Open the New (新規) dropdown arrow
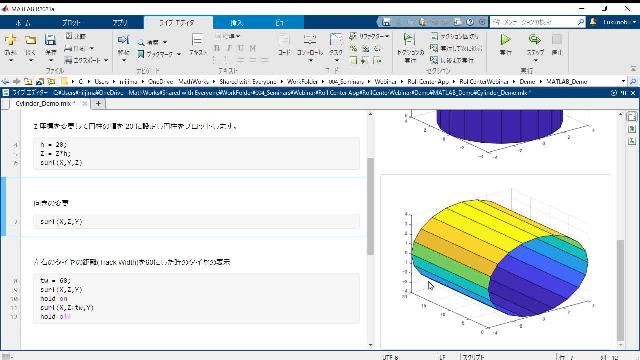 pyautogui.click(x=11, y=60)
